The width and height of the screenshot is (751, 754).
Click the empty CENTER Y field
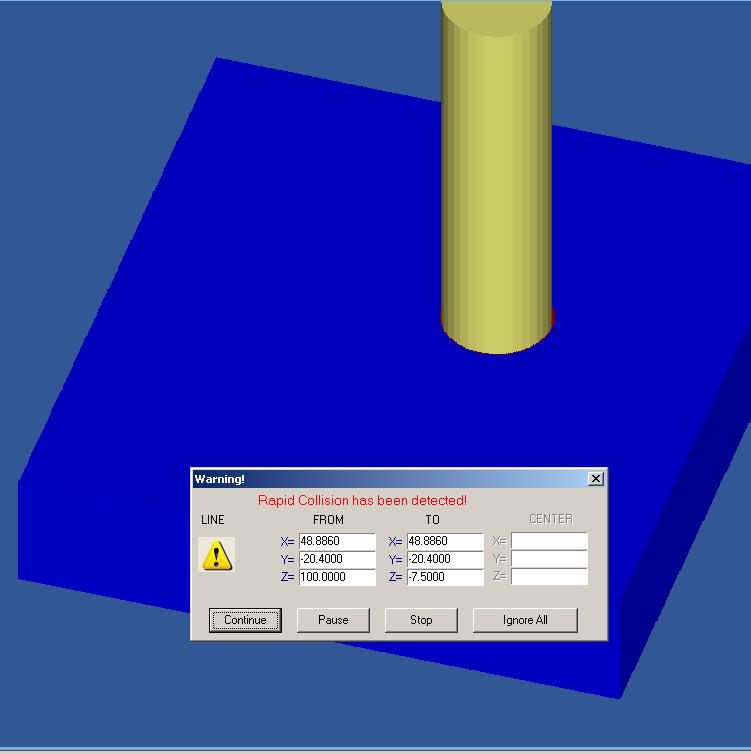[549, 559]
